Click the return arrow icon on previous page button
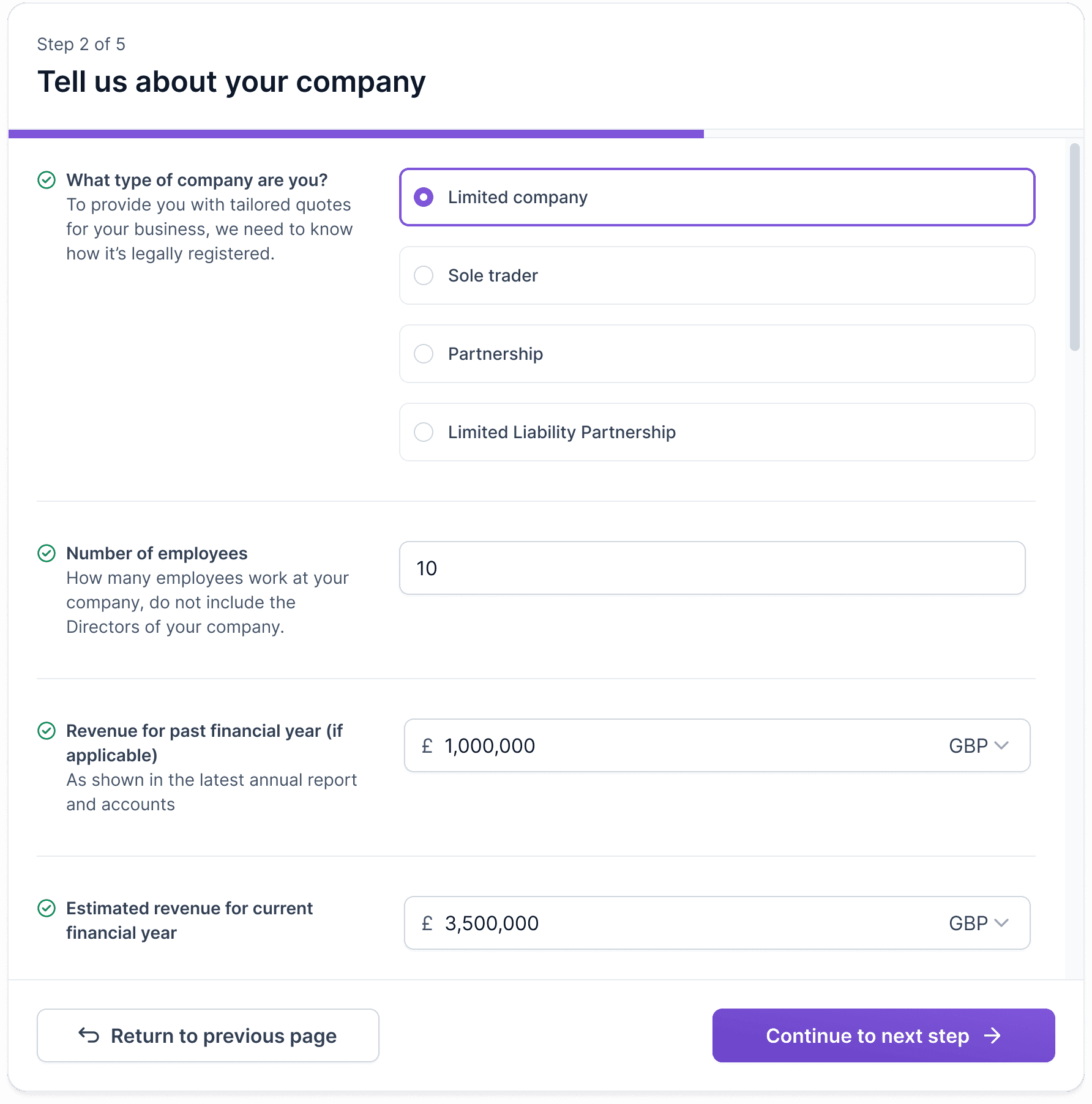This screenshot has height=1104, width=1092. pos(89,1035)
